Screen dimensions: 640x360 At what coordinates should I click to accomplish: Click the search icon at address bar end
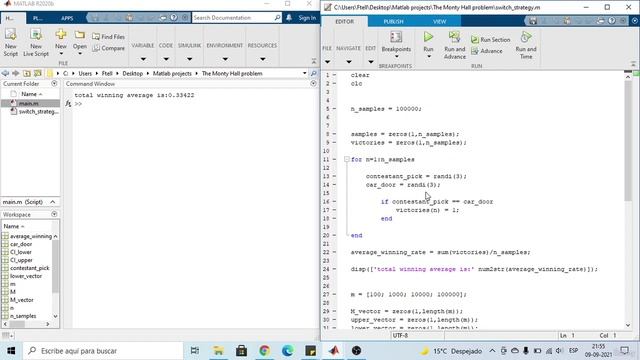pos(313,73)
